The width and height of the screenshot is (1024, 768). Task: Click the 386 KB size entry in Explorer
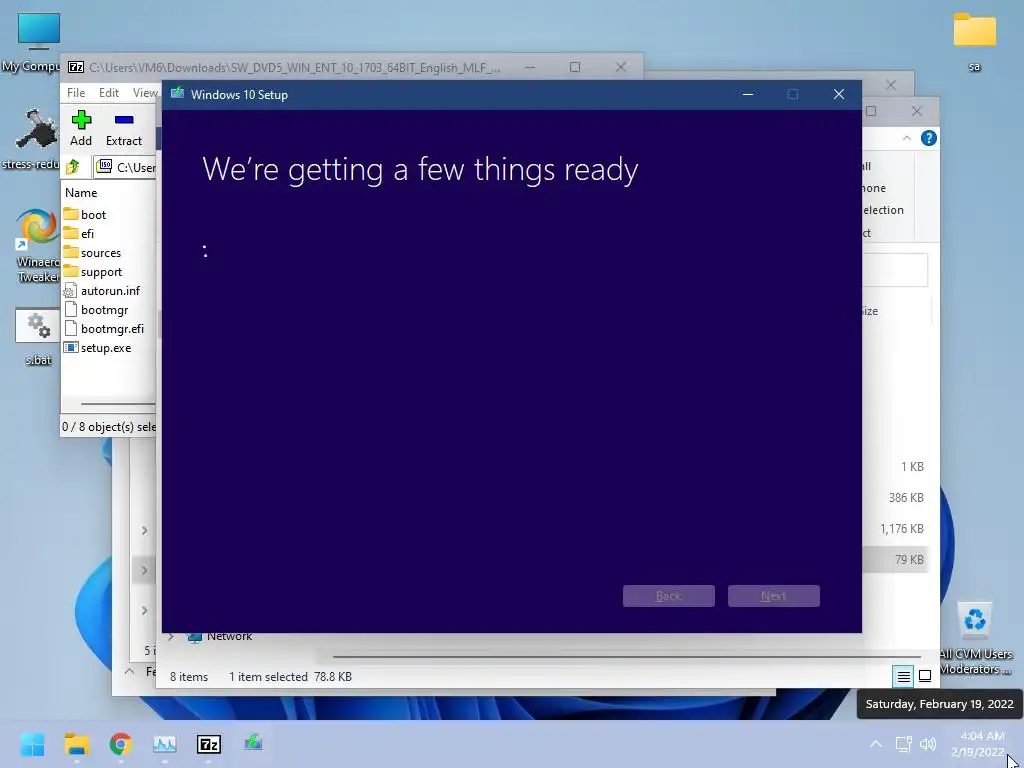(x=906, y=498)
